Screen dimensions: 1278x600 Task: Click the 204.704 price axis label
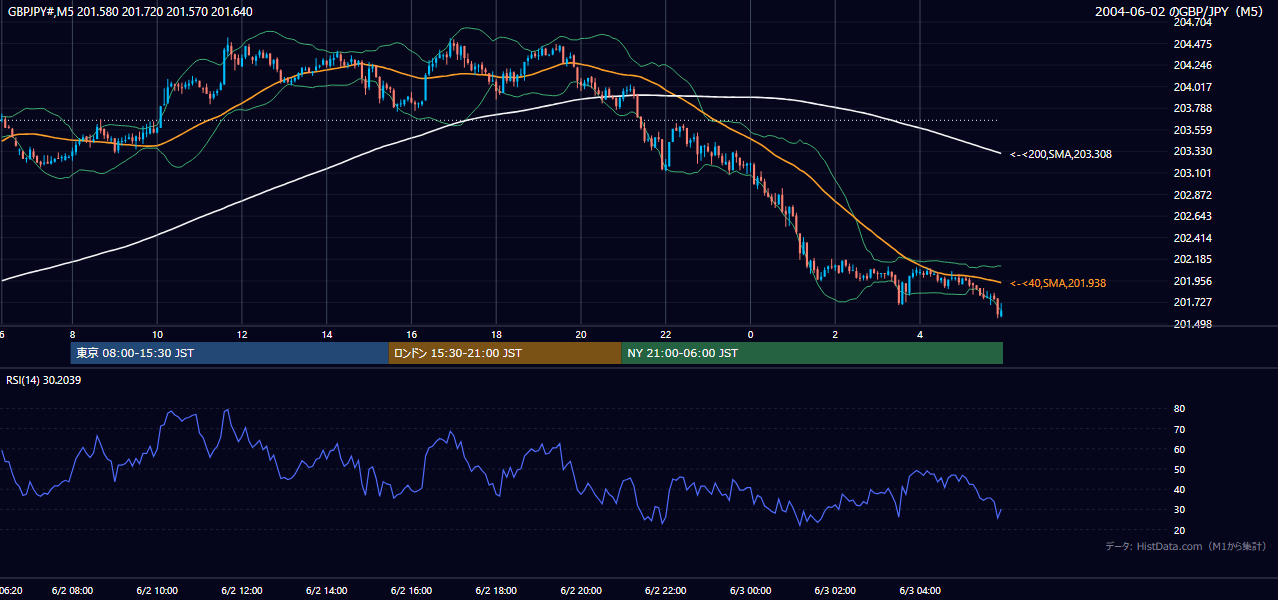pyautogui.click(x=1192, y=22)
